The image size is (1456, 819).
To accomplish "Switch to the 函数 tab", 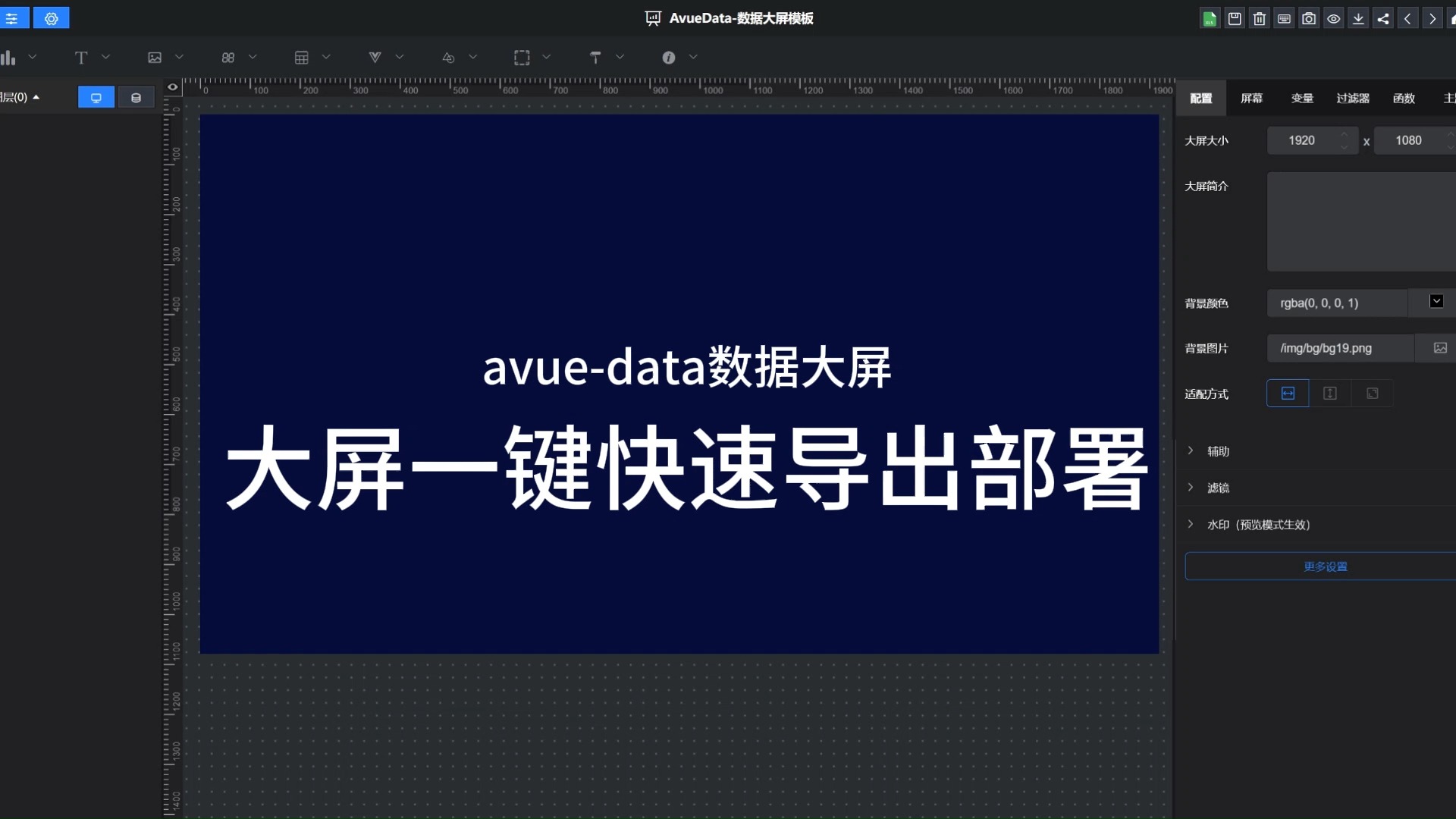I will (x=1404, y=99).
